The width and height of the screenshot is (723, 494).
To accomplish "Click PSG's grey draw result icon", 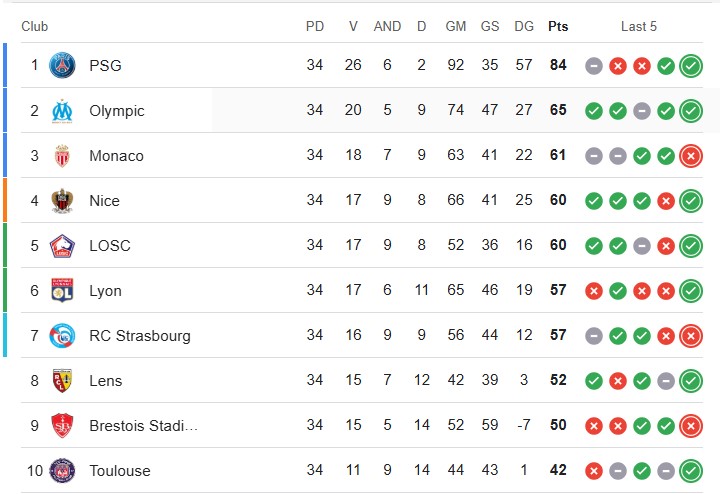I will click(594, 66).
